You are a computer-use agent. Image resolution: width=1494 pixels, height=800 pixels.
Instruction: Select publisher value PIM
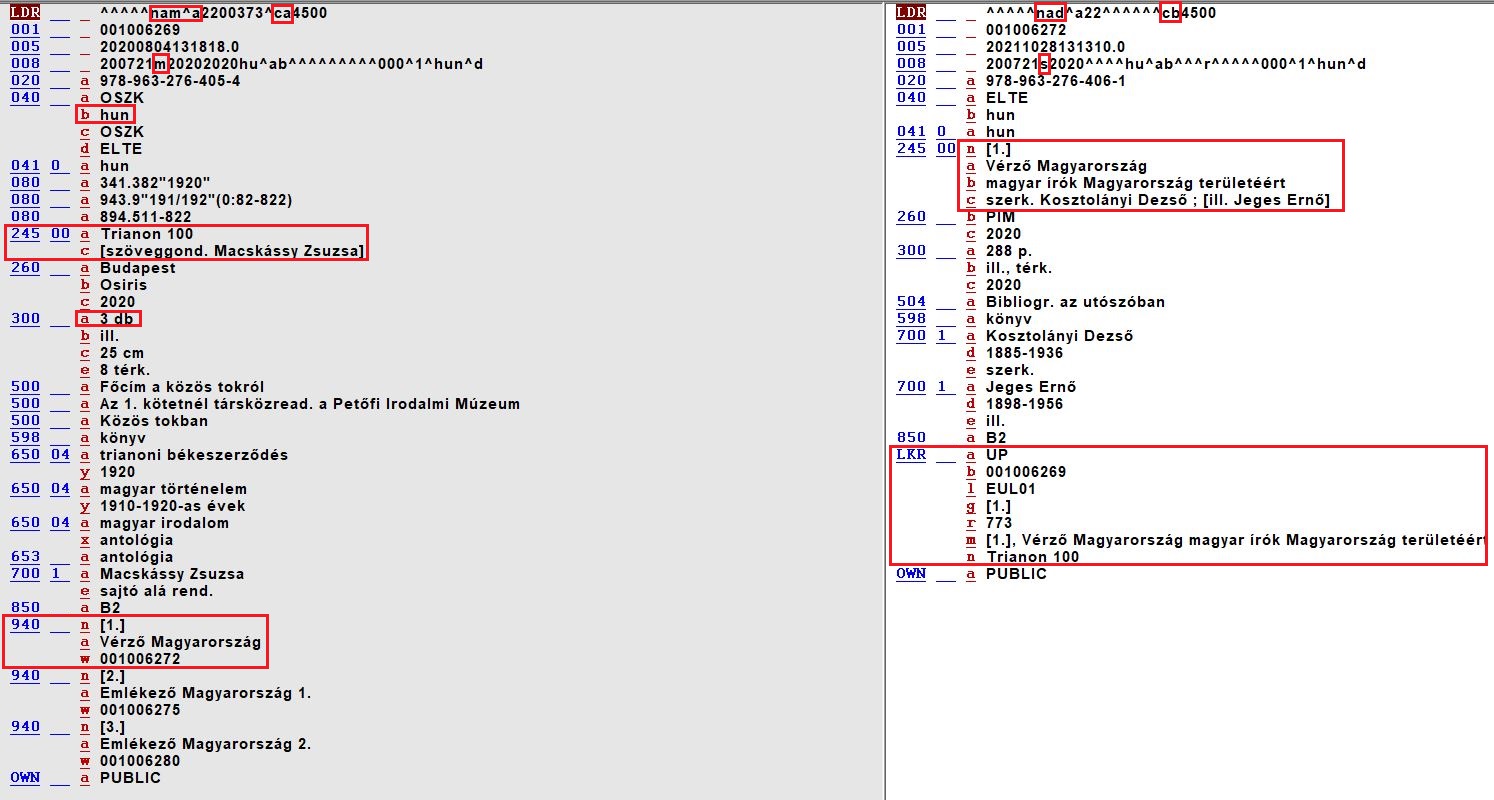[x=1000, y=217]
